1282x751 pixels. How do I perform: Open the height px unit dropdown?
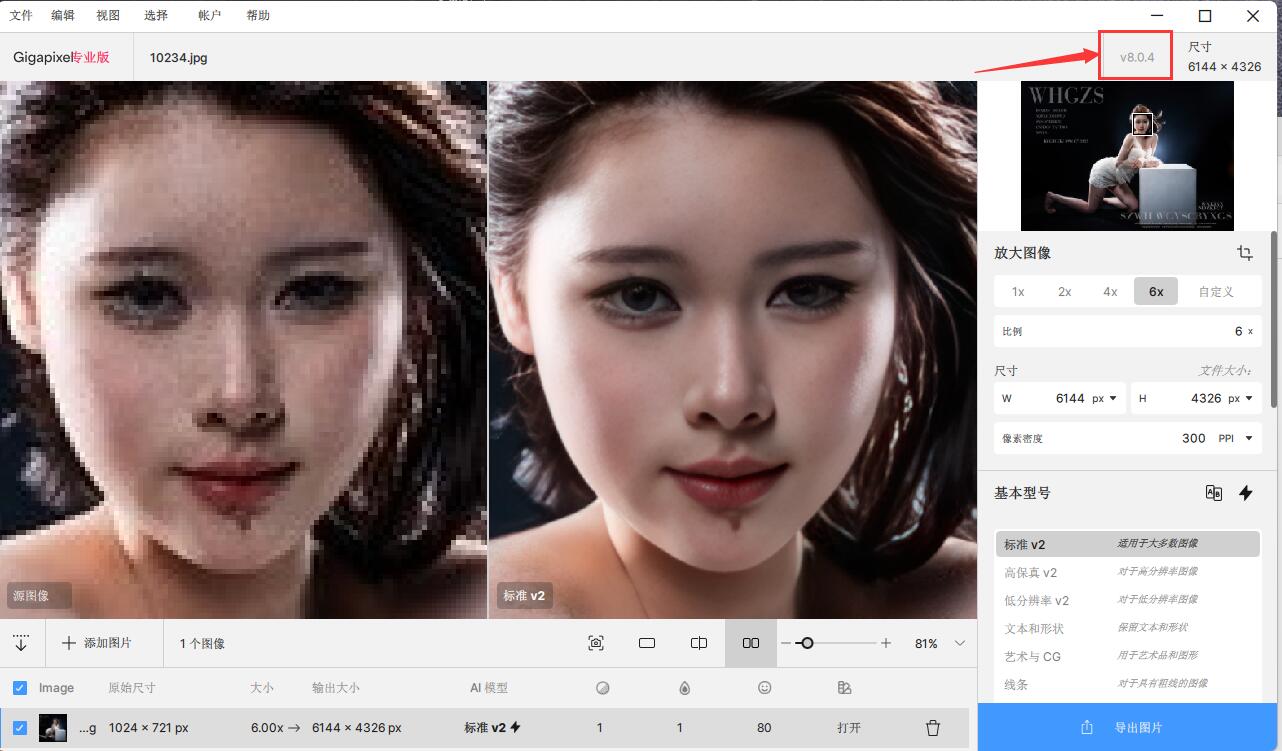click(x=1241, y=398)
